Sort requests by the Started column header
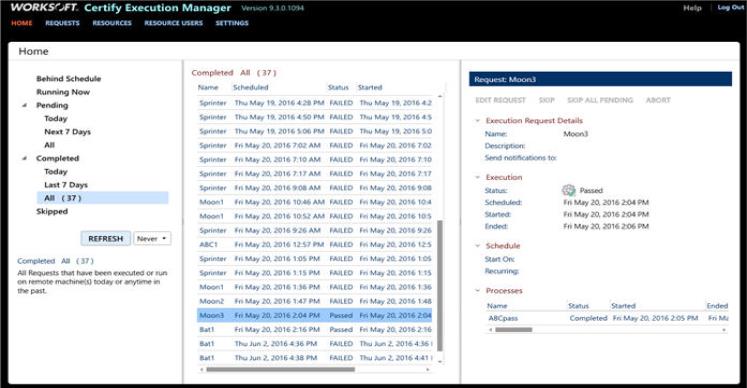Screen dimensions: 747x388 click(370, 87)
